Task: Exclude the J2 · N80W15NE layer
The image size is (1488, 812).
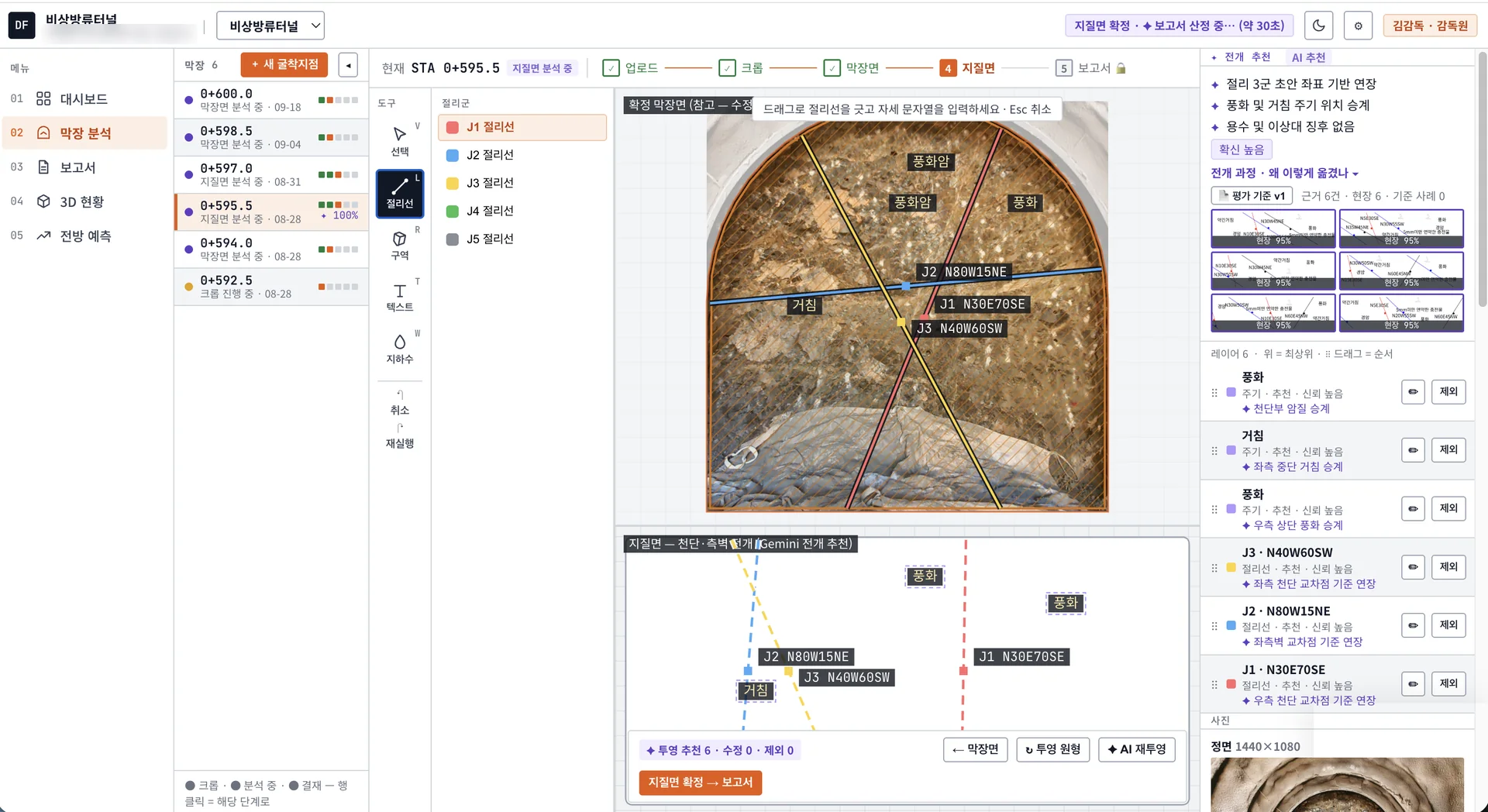Action: (1448, 625)
